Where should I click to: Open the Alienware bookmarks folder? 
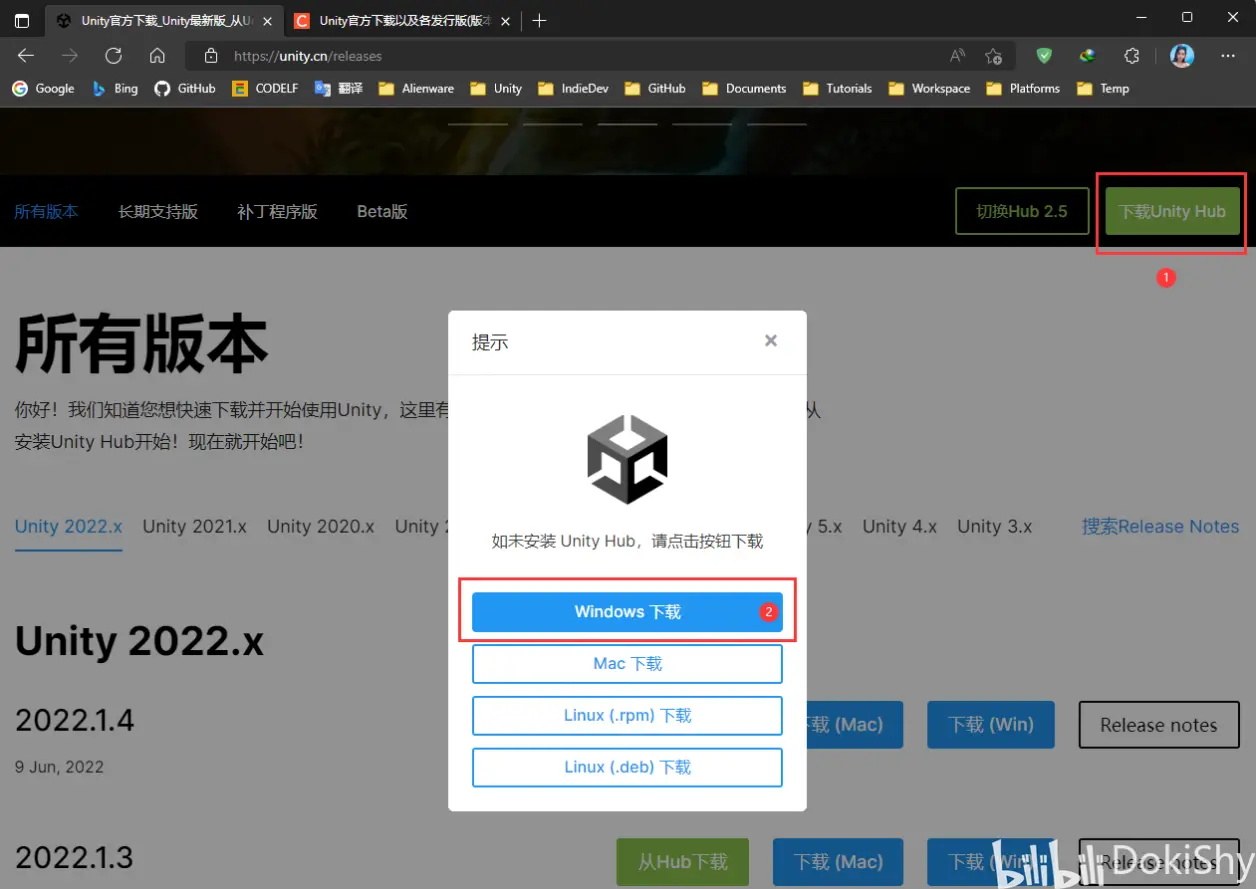point(416,88)
